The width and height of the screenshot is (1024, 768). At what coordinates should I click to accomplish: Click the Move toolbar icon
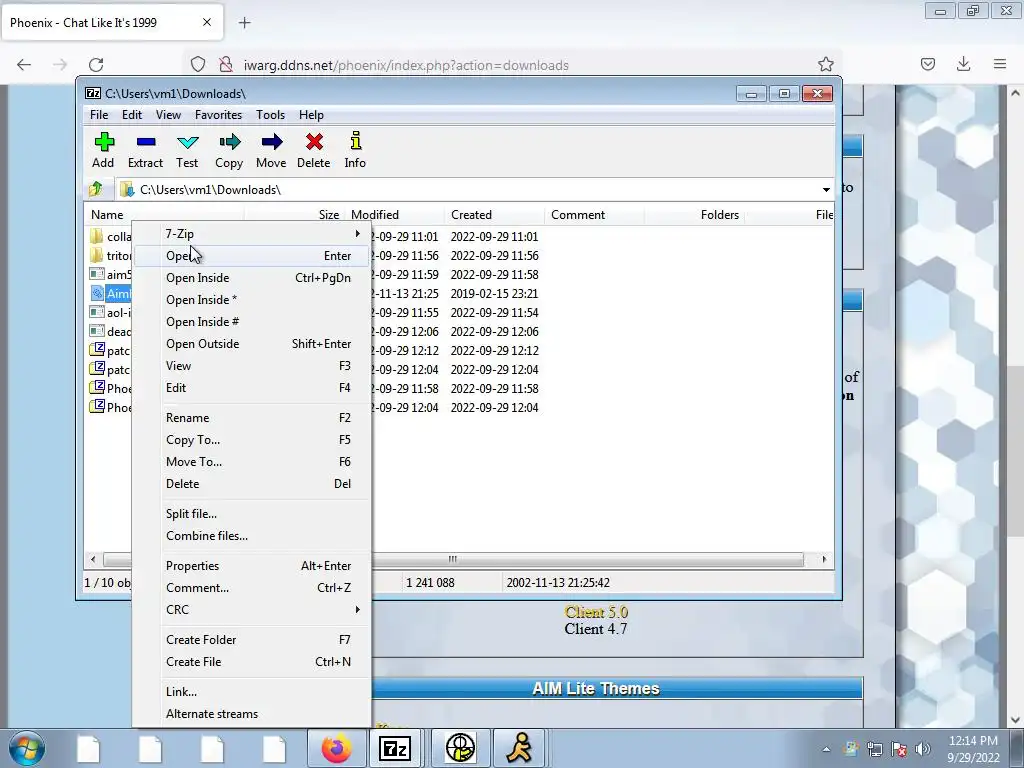point(271,150)
